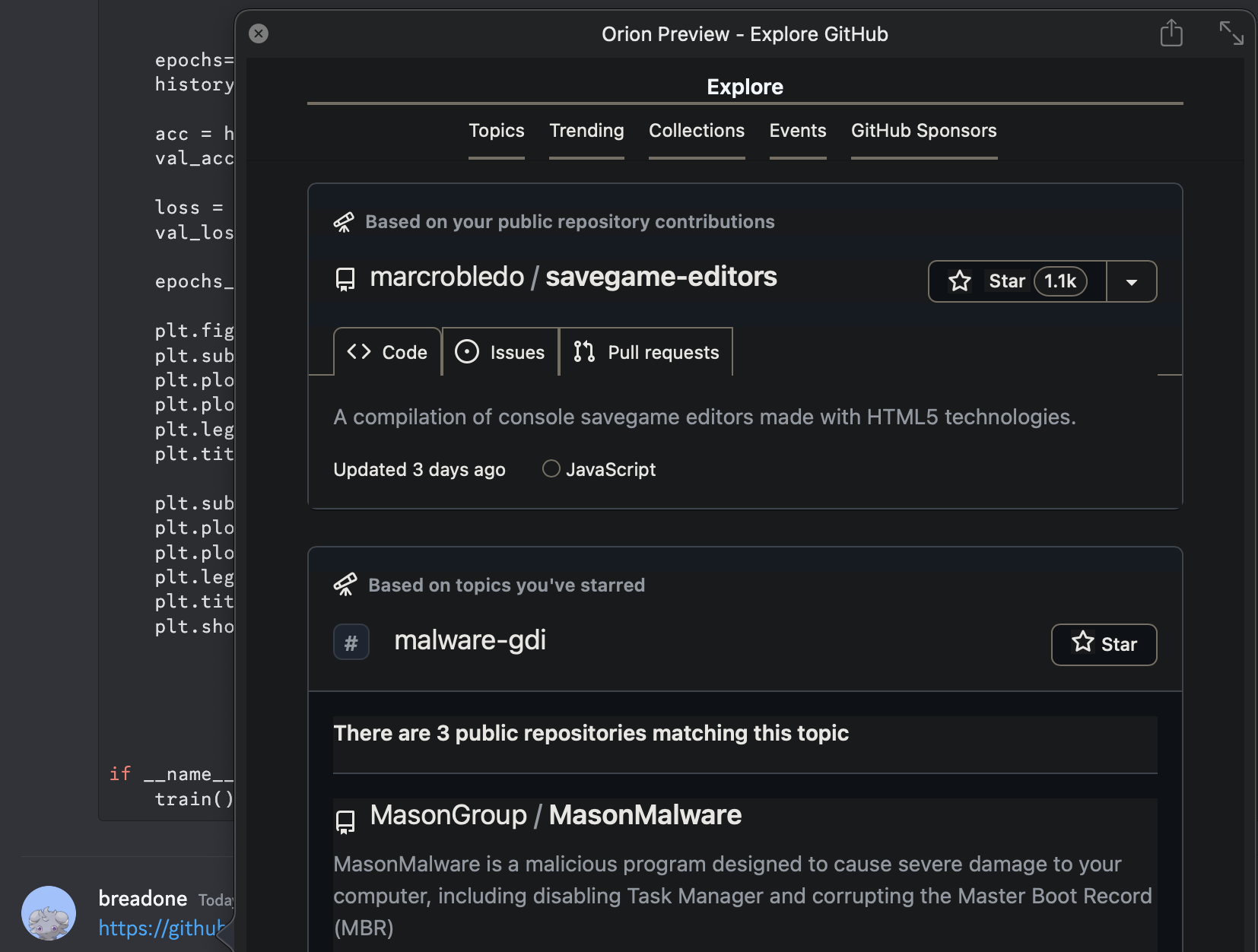
Task: Click the share icon in preview header
Action: pyautogui.click(x=1171, y=33)
